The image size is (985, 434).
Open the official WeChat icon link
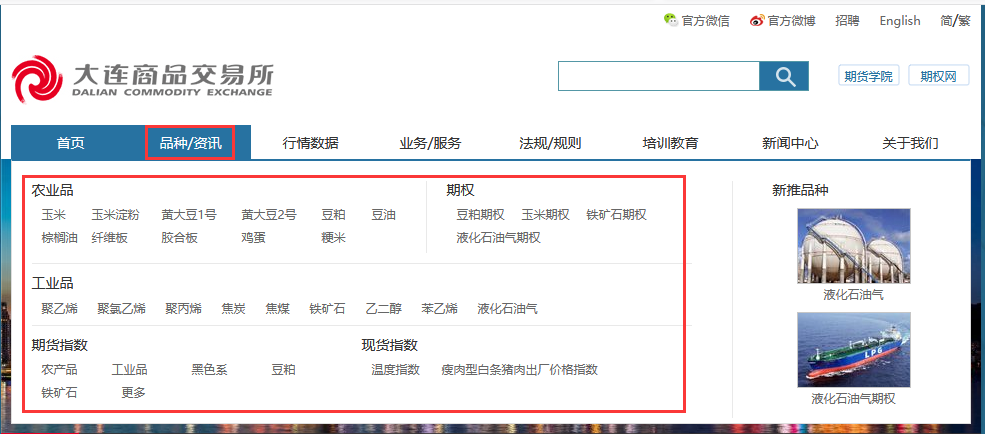click(670, 20)
